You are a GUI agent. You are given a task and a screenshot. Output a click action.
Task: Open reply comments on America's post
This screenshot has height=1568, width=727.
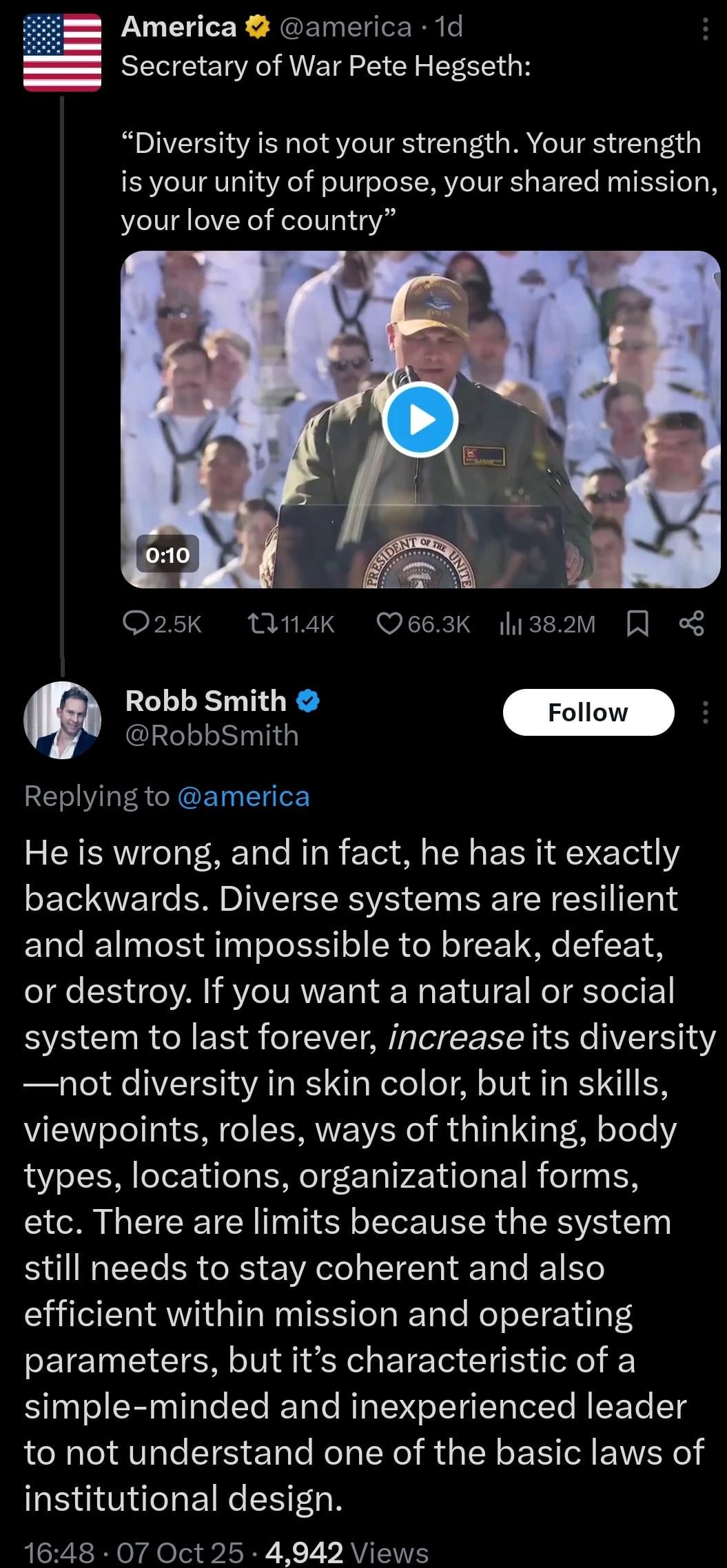pos(162,624)
